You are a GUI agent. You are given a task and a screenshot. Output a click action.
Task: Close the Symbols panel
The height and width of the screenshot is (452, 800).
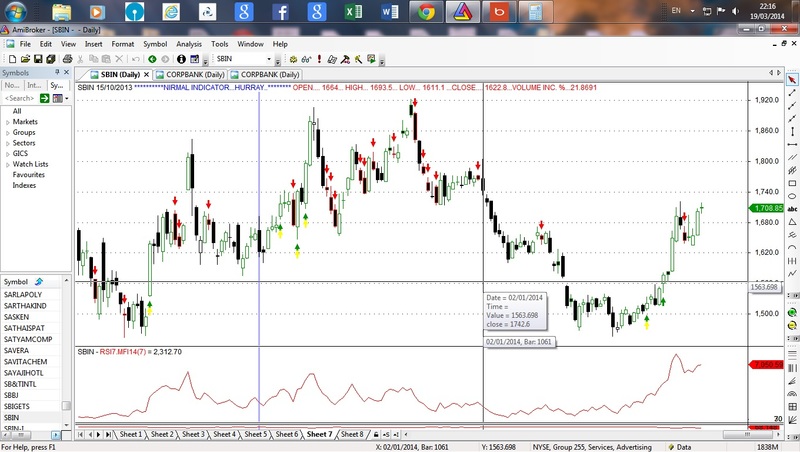[66, 72]
